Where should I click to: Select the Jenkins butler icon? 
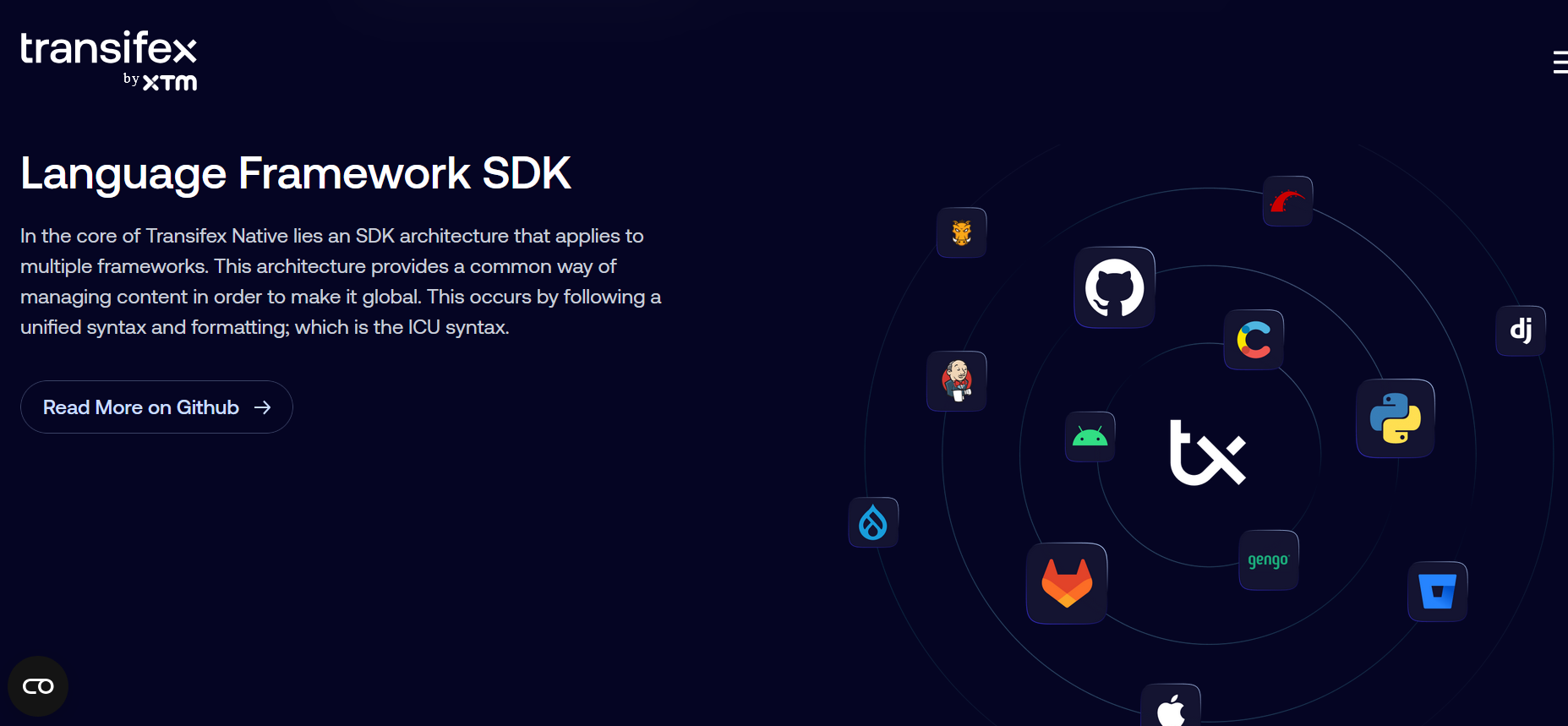coord(957,381)
